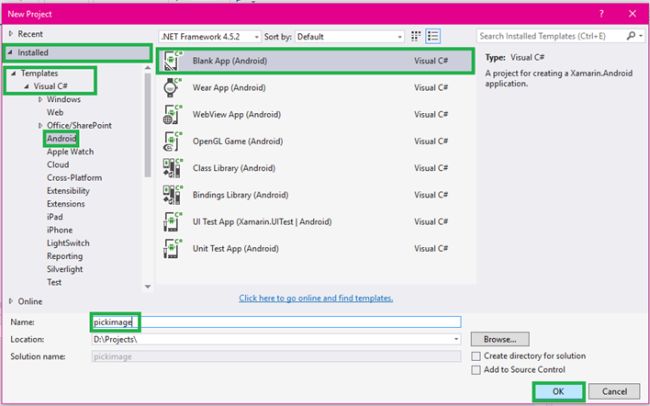Switch to small icons list view
Image resolution: width=650 pixels, height=406 pixels.
pos(433,36)
